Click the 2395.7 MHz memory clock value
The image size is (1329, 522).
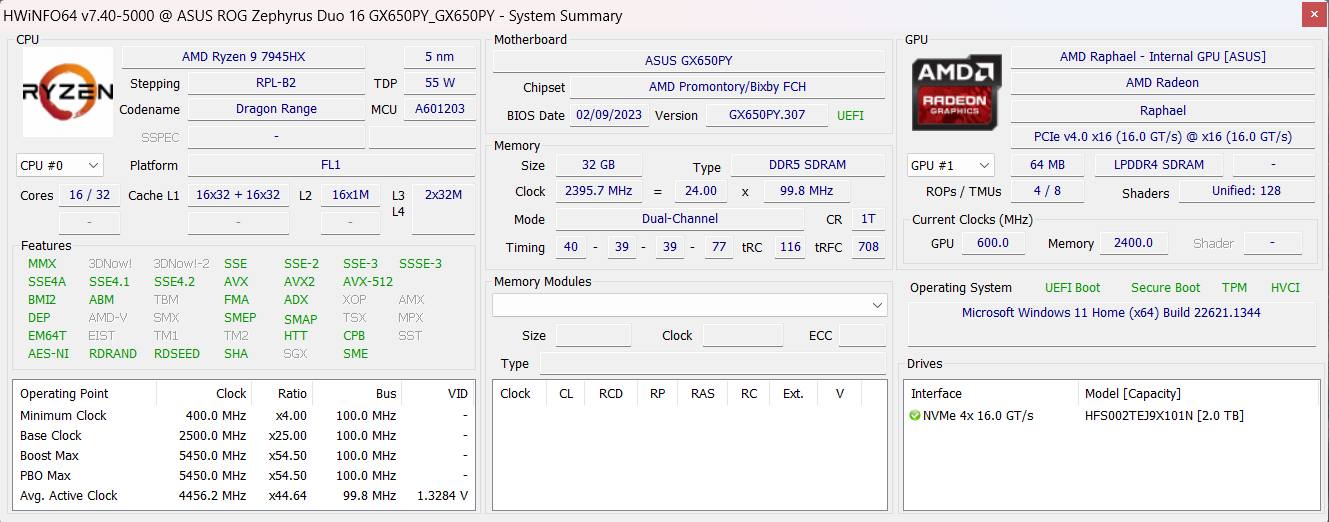[599, 191]
